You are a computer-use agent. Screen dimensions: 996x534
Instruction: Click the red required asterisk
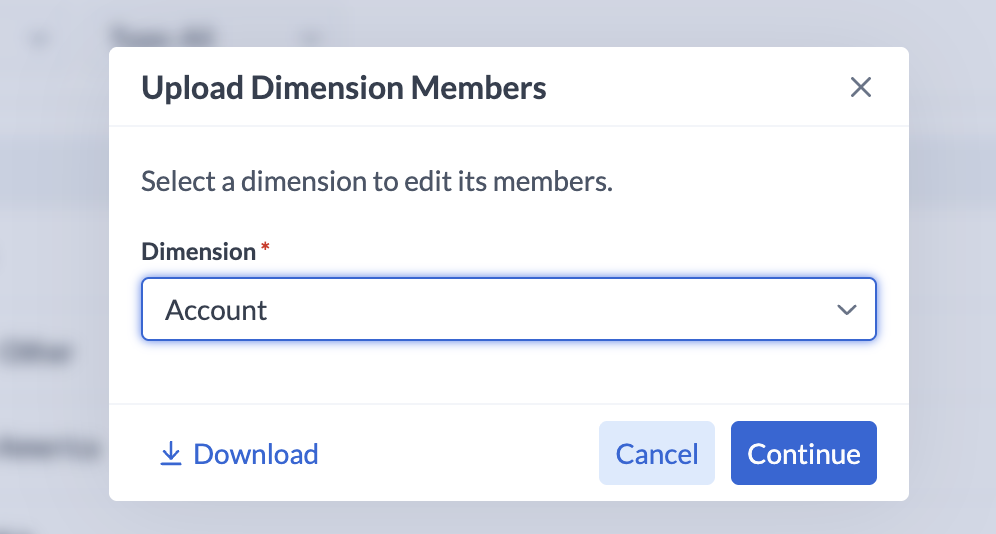pos(265,248)
